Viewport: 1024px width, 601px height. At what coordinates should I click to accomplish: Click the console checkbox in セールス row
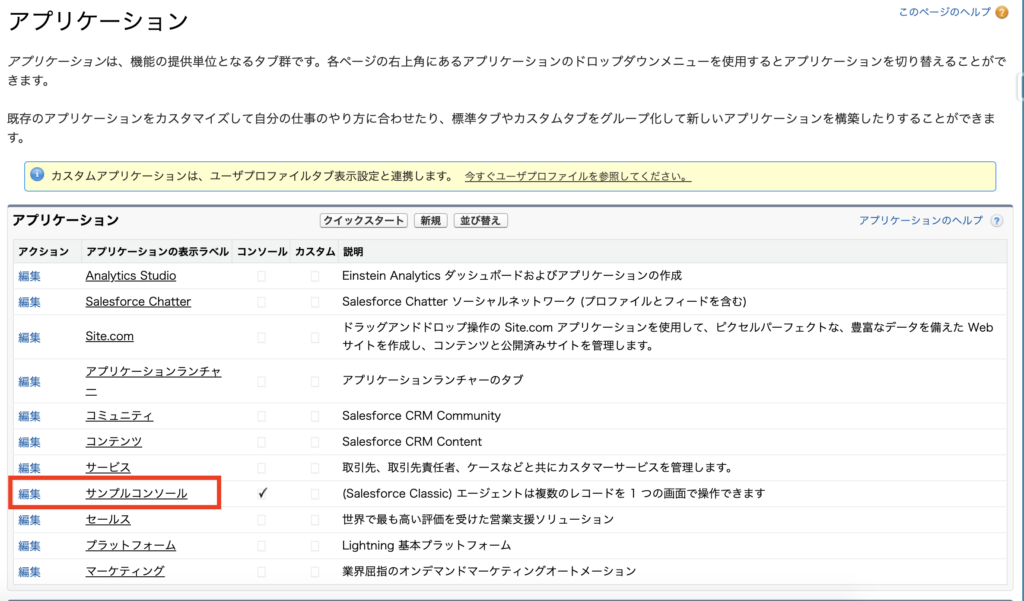coord(261,520)
